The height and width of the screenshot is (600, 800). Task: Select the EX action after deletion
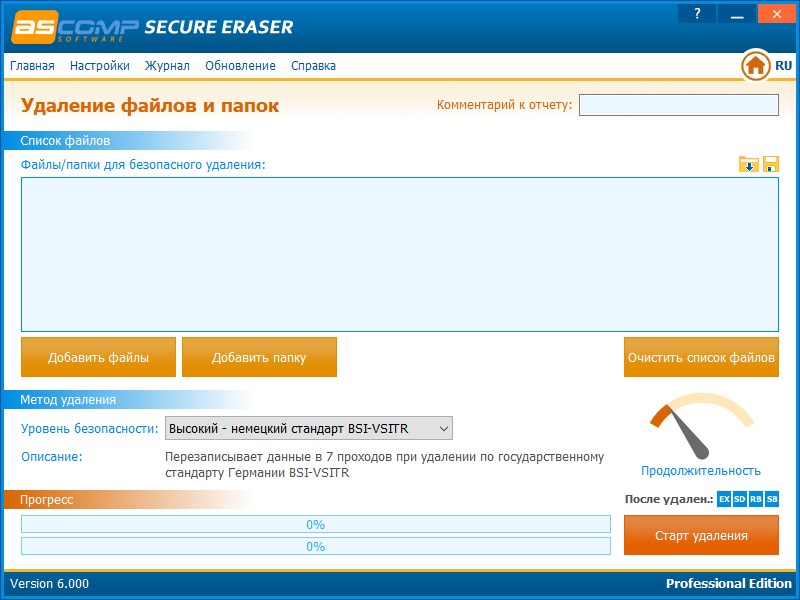(722, 498)
